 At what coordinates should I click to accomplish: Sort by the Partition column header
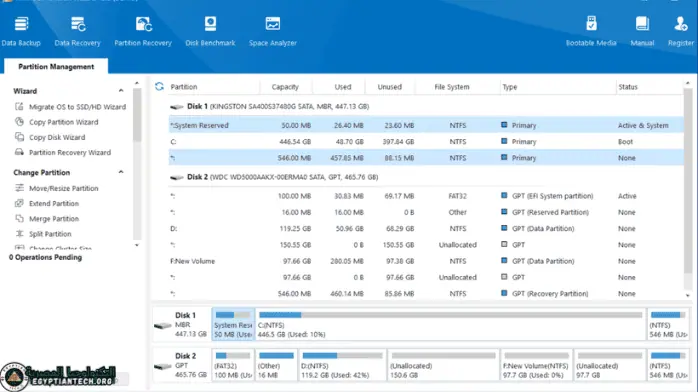pyautogui.click(x=184, y=87)
